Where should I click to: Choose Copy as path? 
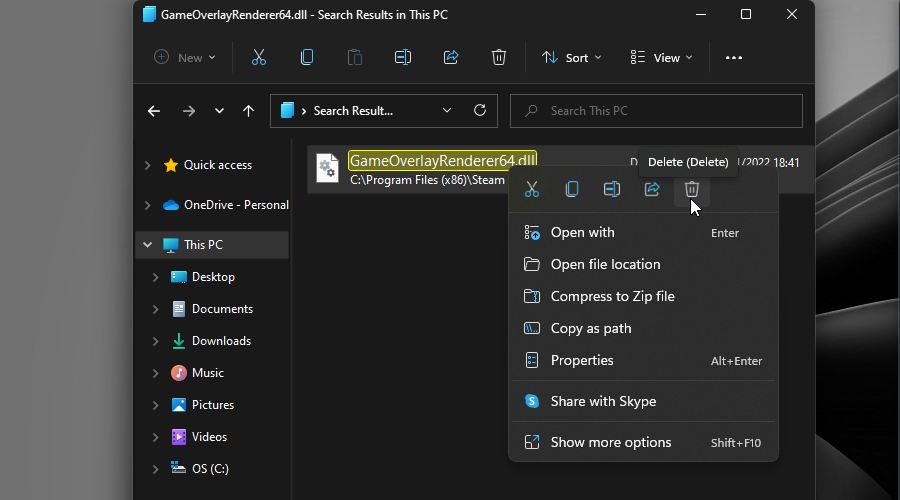[643, 328]
